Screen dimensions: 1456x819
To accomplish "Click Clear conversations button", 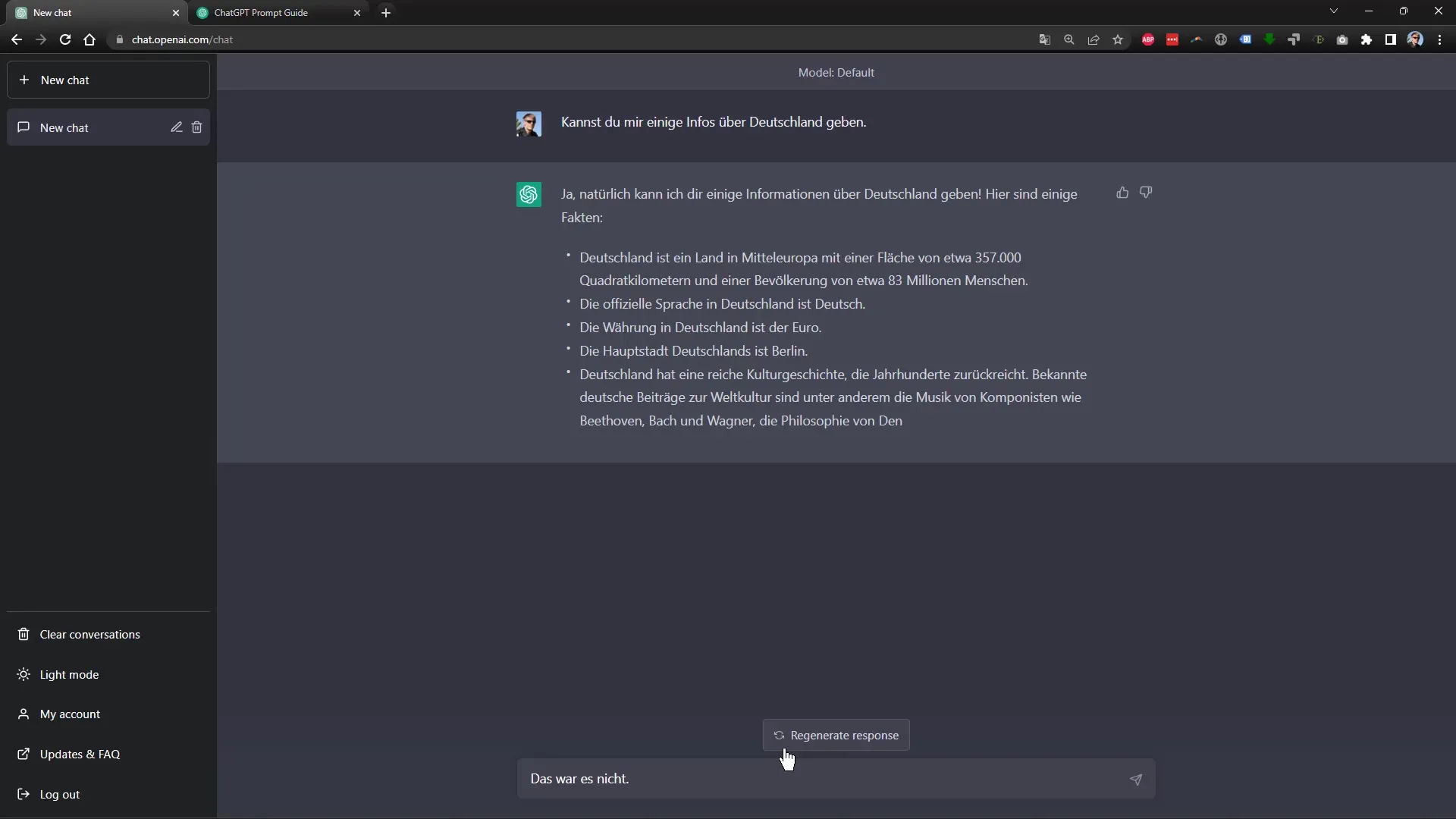I will point(89,634).
